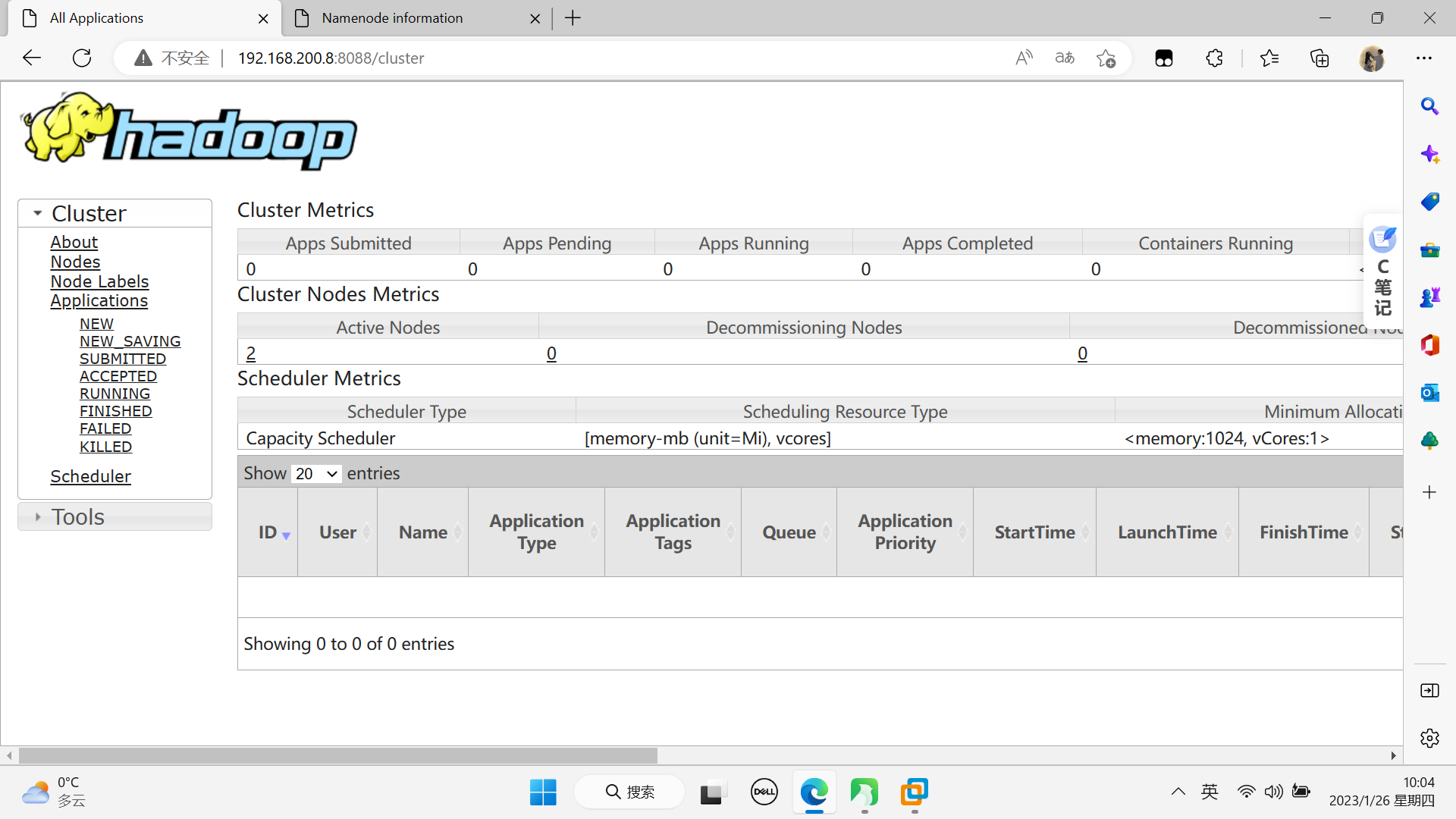Add page to favorites star icon
The width and height of the screenshot is (1456, 819).
(x=1106, y=58)
